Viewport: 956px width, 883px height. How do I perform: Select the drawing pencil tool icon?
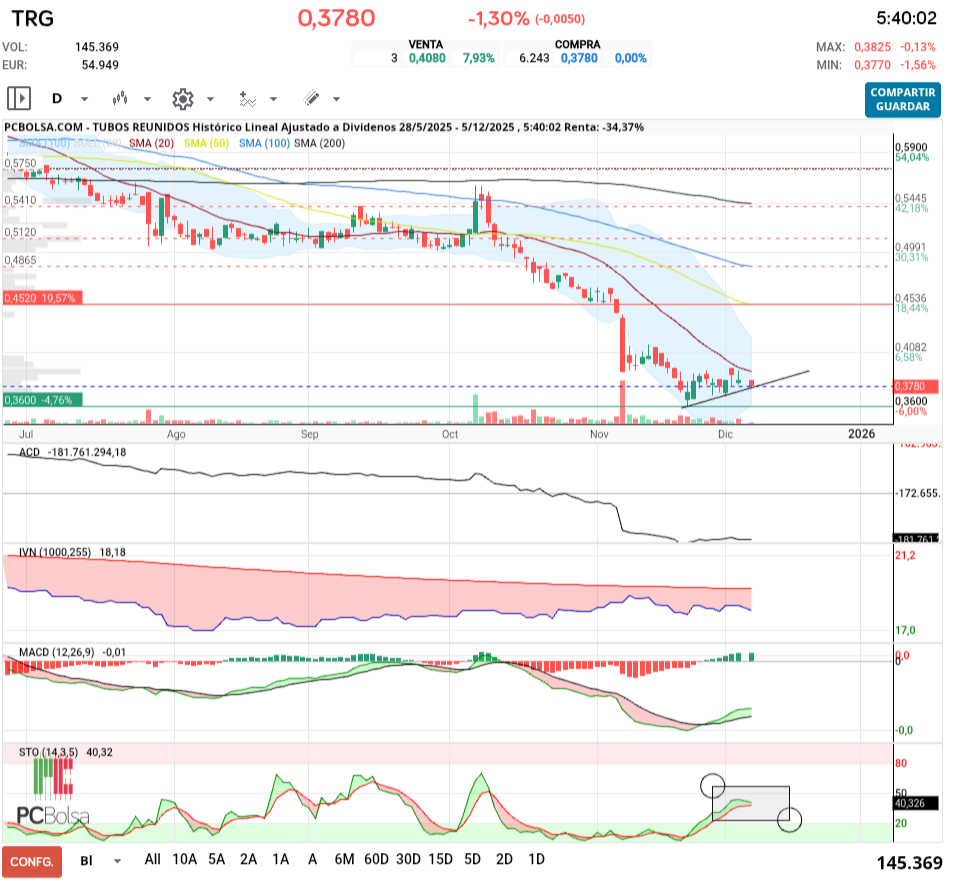[311, 99]
